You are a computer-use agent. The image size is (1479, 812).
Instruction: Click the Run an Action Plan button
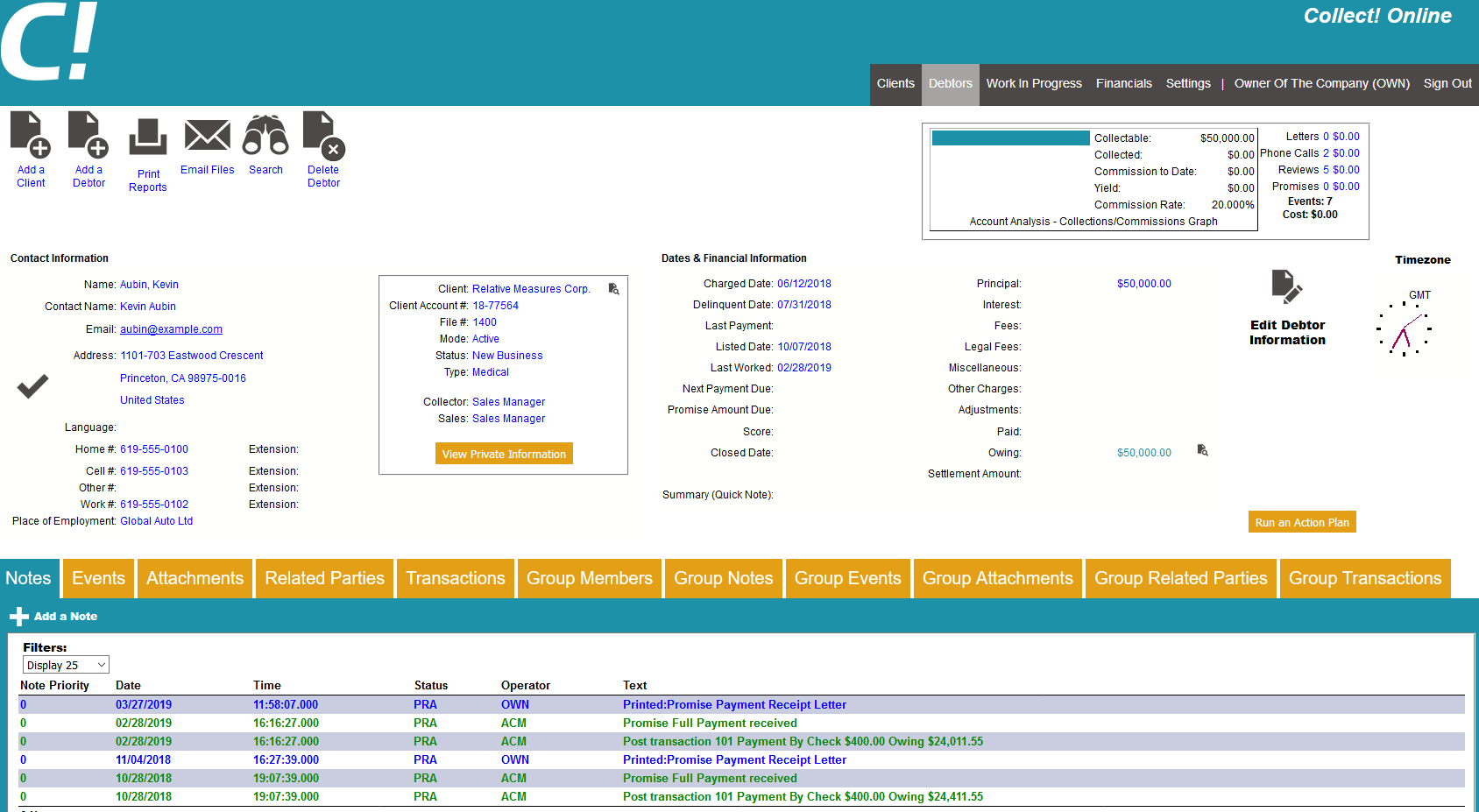pyautogui.click(x=1301, y=522)
